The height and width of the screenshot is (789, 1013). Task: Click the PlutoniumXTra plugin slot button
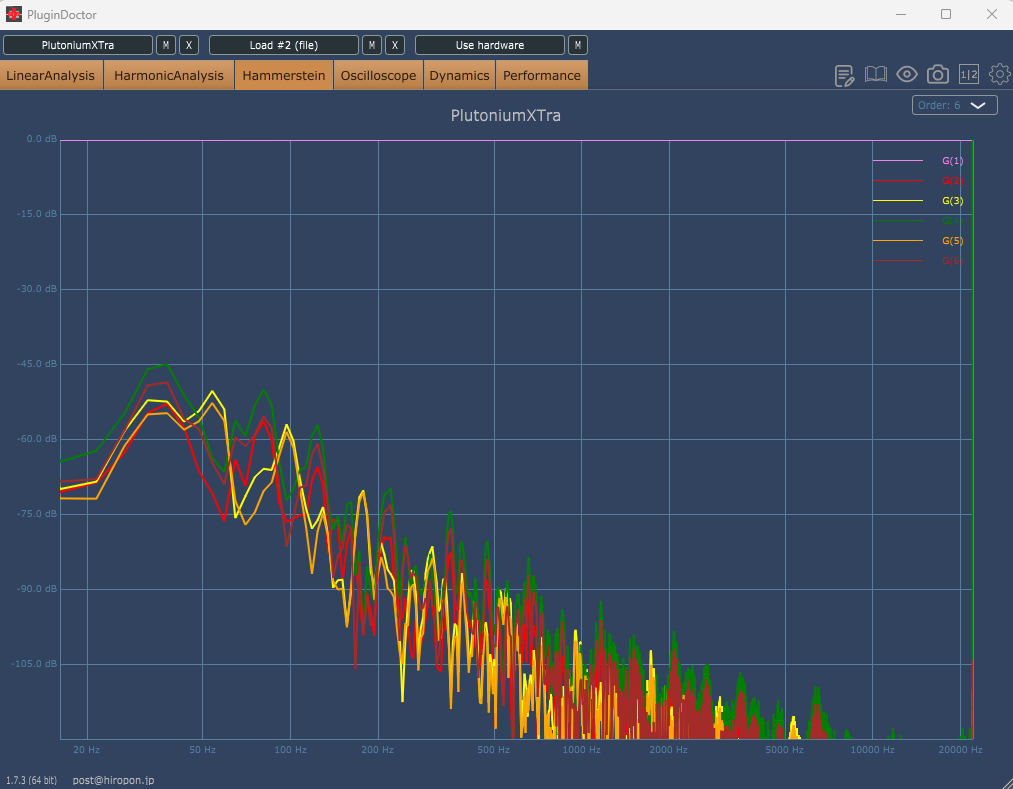pos(78,45)
